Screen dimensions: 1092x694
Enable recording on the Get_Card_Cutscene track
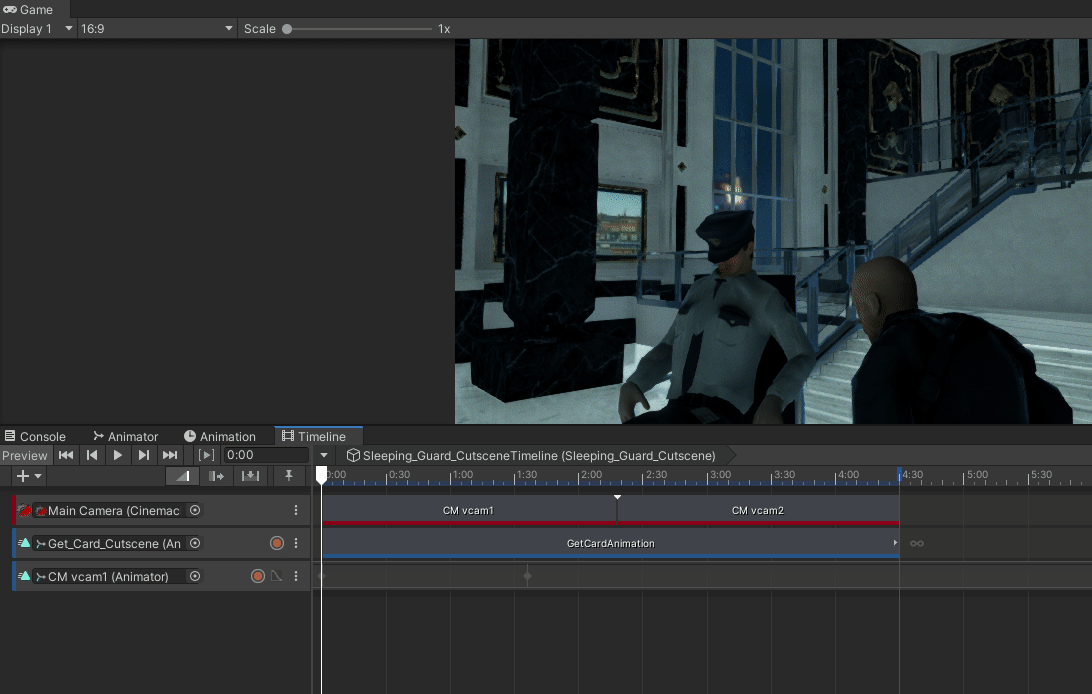pos(277,543)
